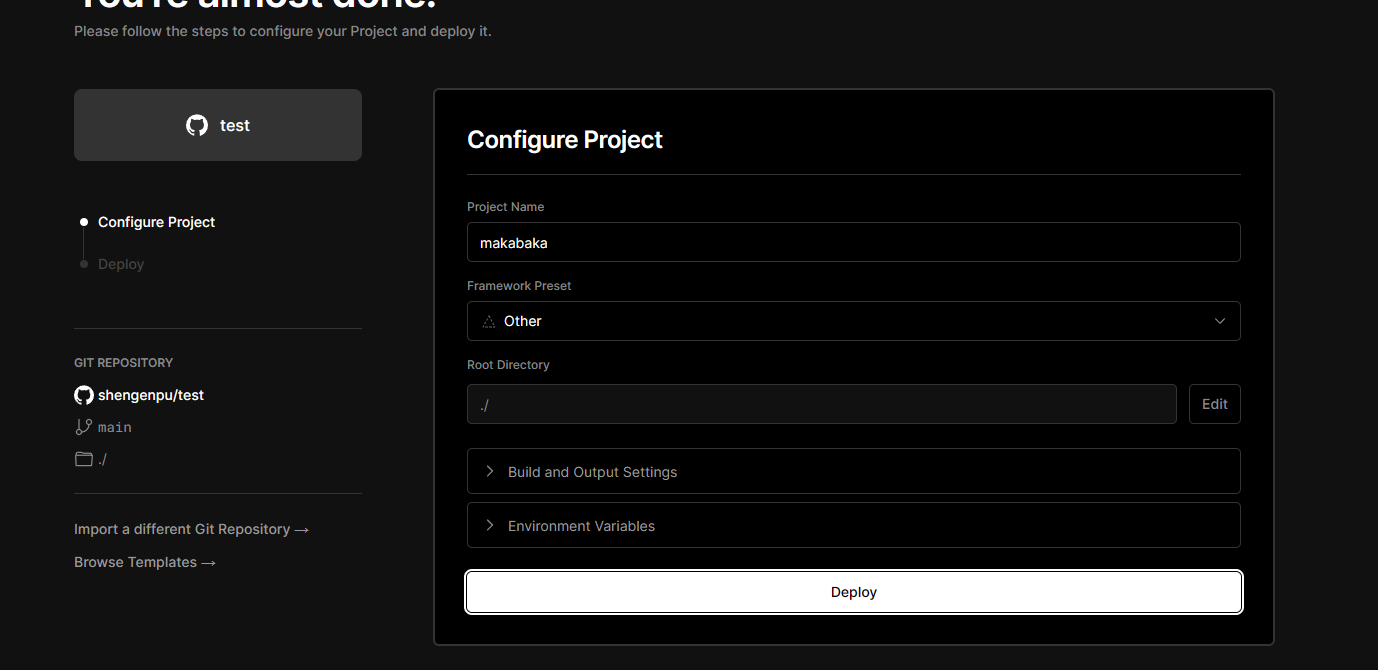Click the test repository card

218,125
